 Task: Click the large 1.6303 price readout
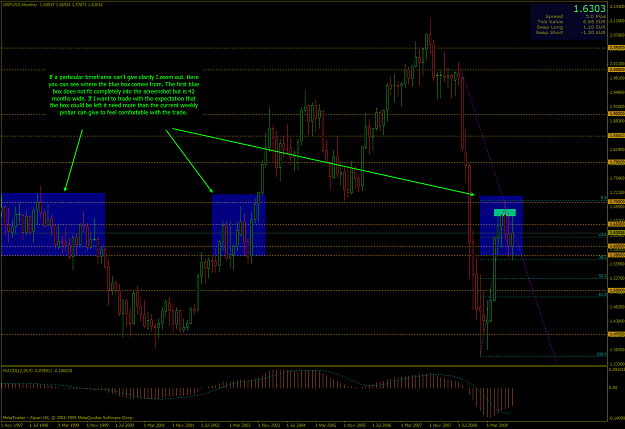[x=590, y=9]
